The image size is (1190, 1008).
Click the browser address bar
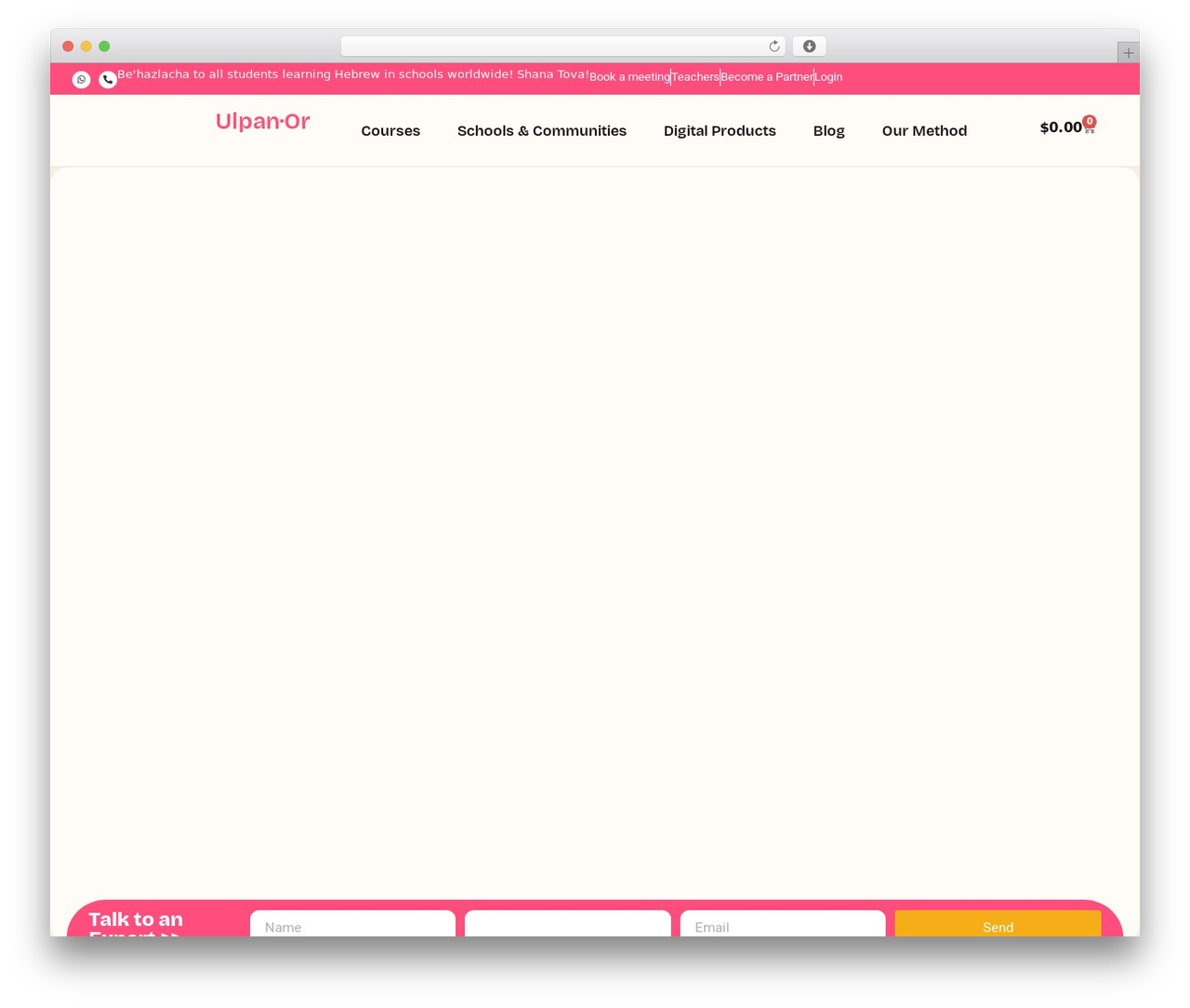(x=562, y=46)
